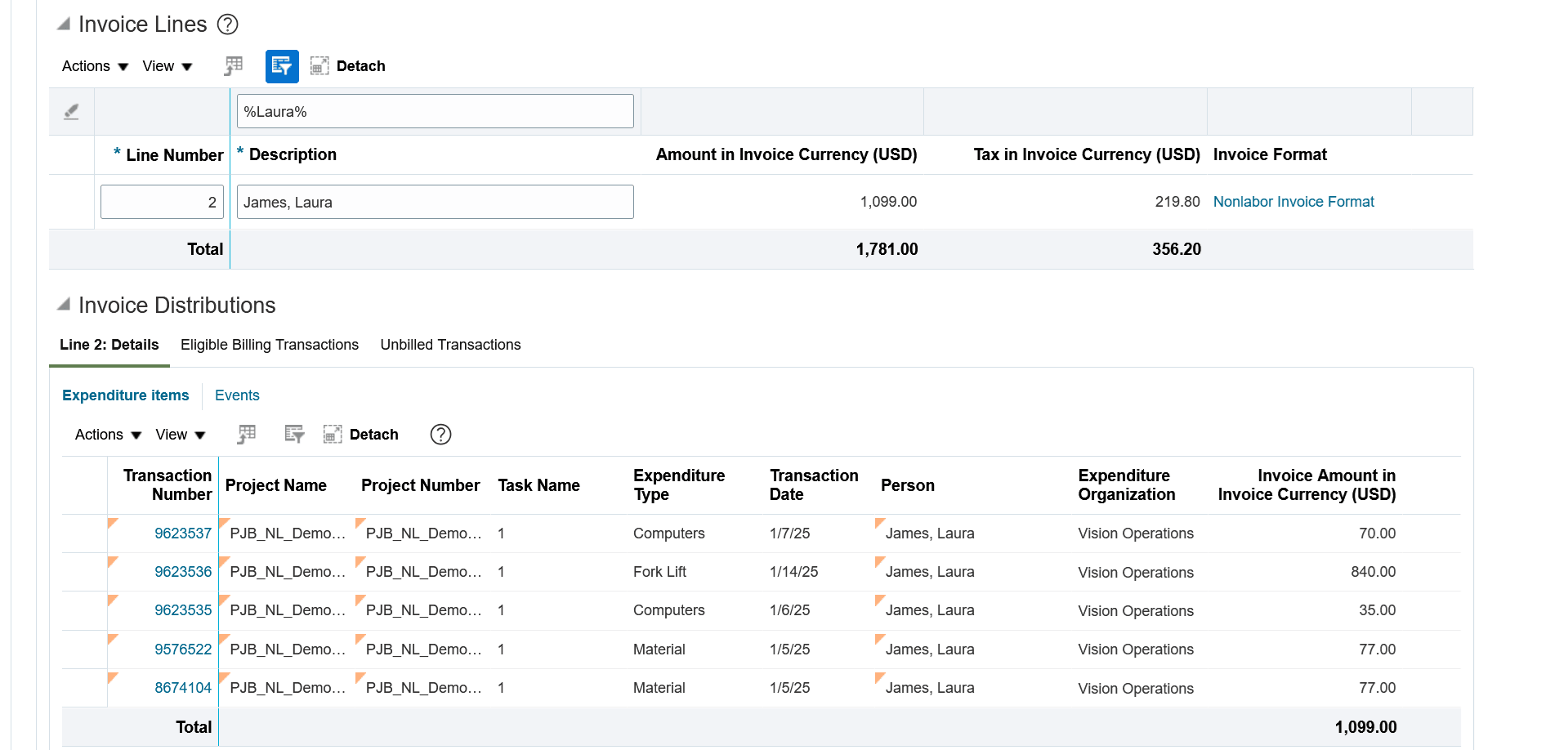This screenshot has height=750, width=1568.
Task: Click Amount in Invoice Currency (USD) header
Action: [787, 154]
